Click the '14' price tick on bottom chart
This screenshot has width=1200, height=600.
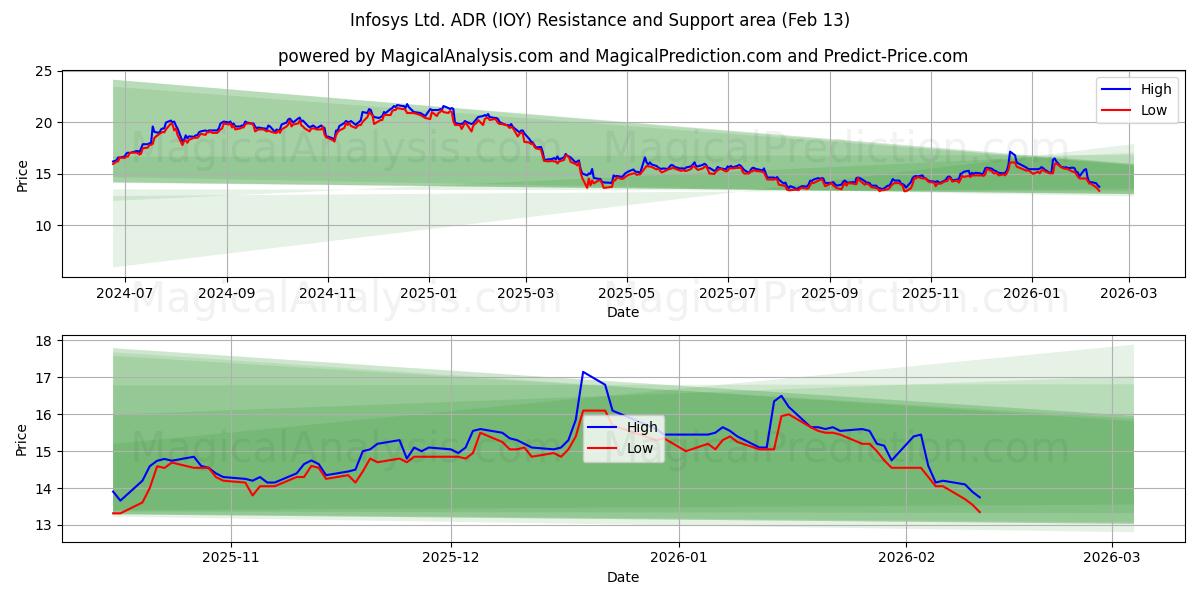[x=43, y=489]
